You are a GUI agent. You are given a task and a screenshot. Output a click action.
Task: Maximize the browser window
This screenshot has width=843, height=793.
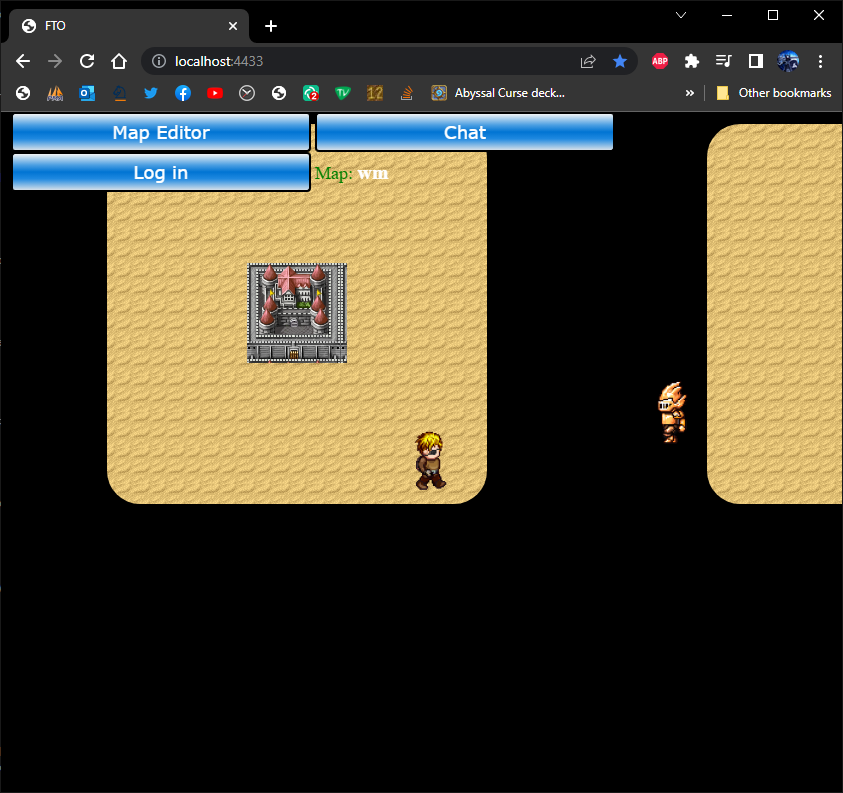(x=773, y=15)
